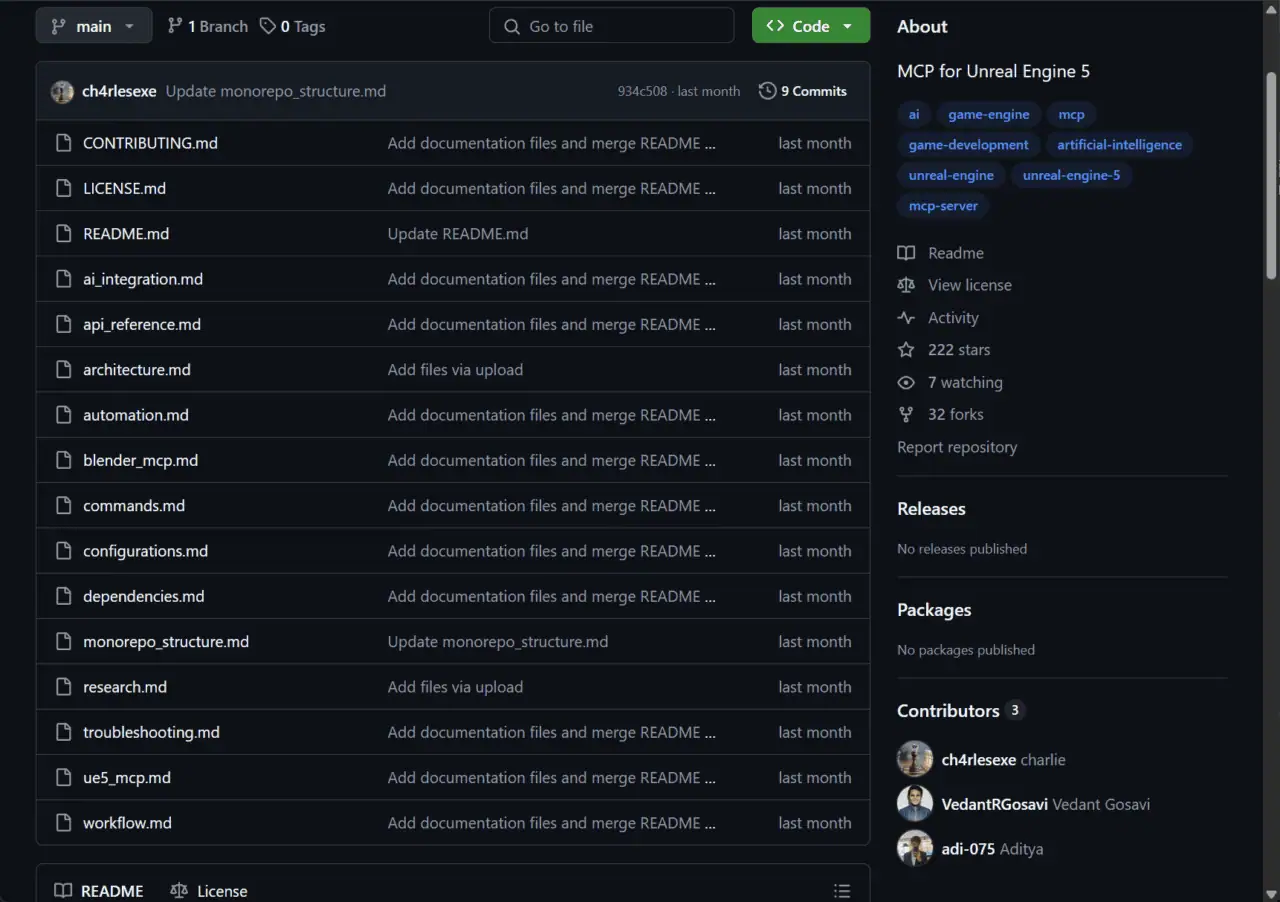1280x902 pixels.
Task: Click the 0 Tags link
Action: click(292, 26)
